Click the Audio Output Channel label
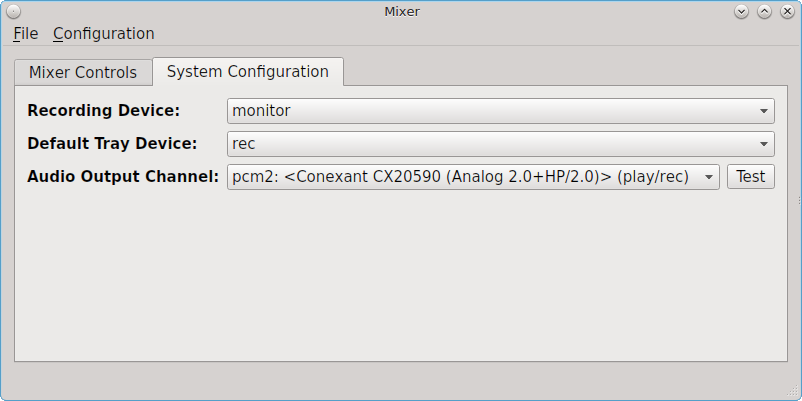Viewport: 802px width, 401px height. pos(123,176)
